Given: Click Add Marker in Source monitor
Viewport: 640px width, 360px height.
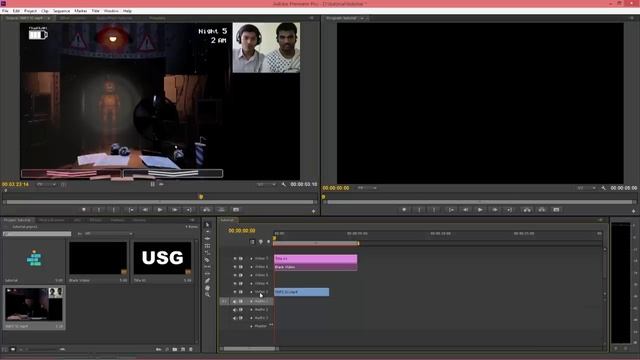Looking at the screenshot, I should click(x=84, y=210).
